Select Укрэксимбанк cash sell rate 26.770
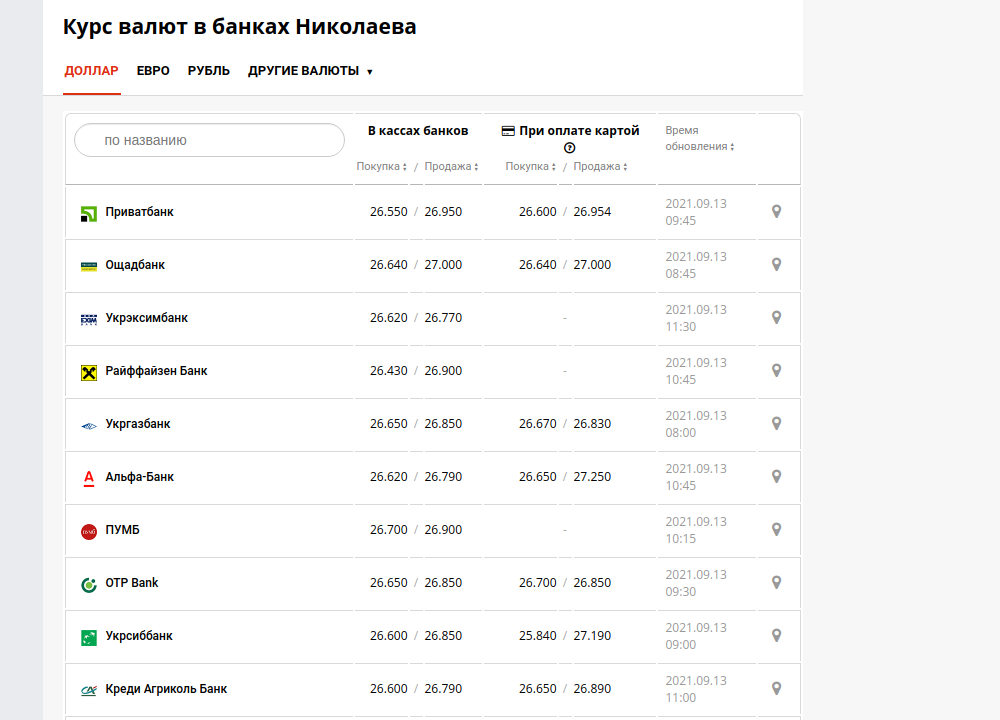1000x720 pixels. pyautogui.click(x=443, y=318)
